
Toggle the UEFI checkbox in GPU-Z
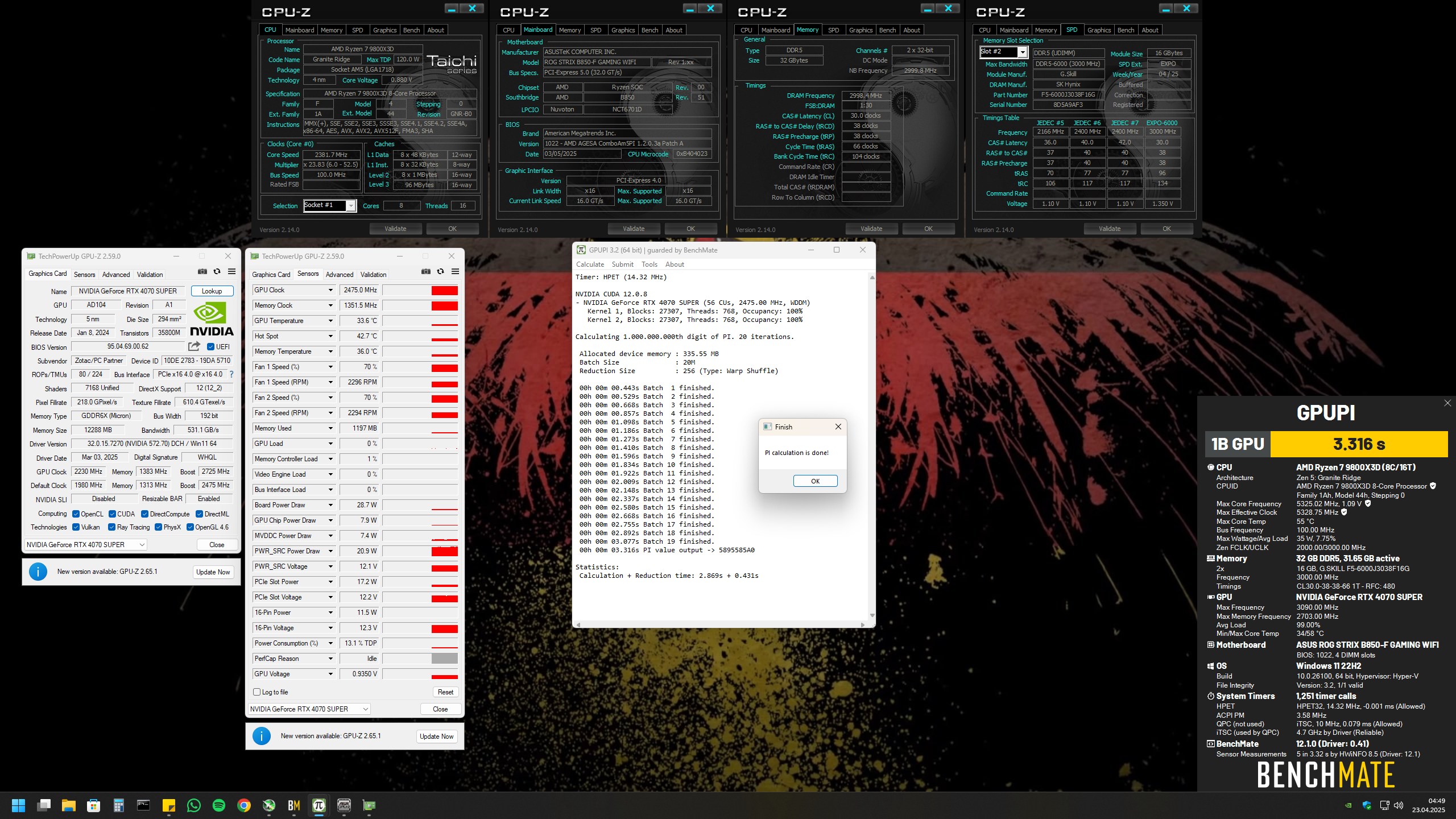click(x=210, y=347)
